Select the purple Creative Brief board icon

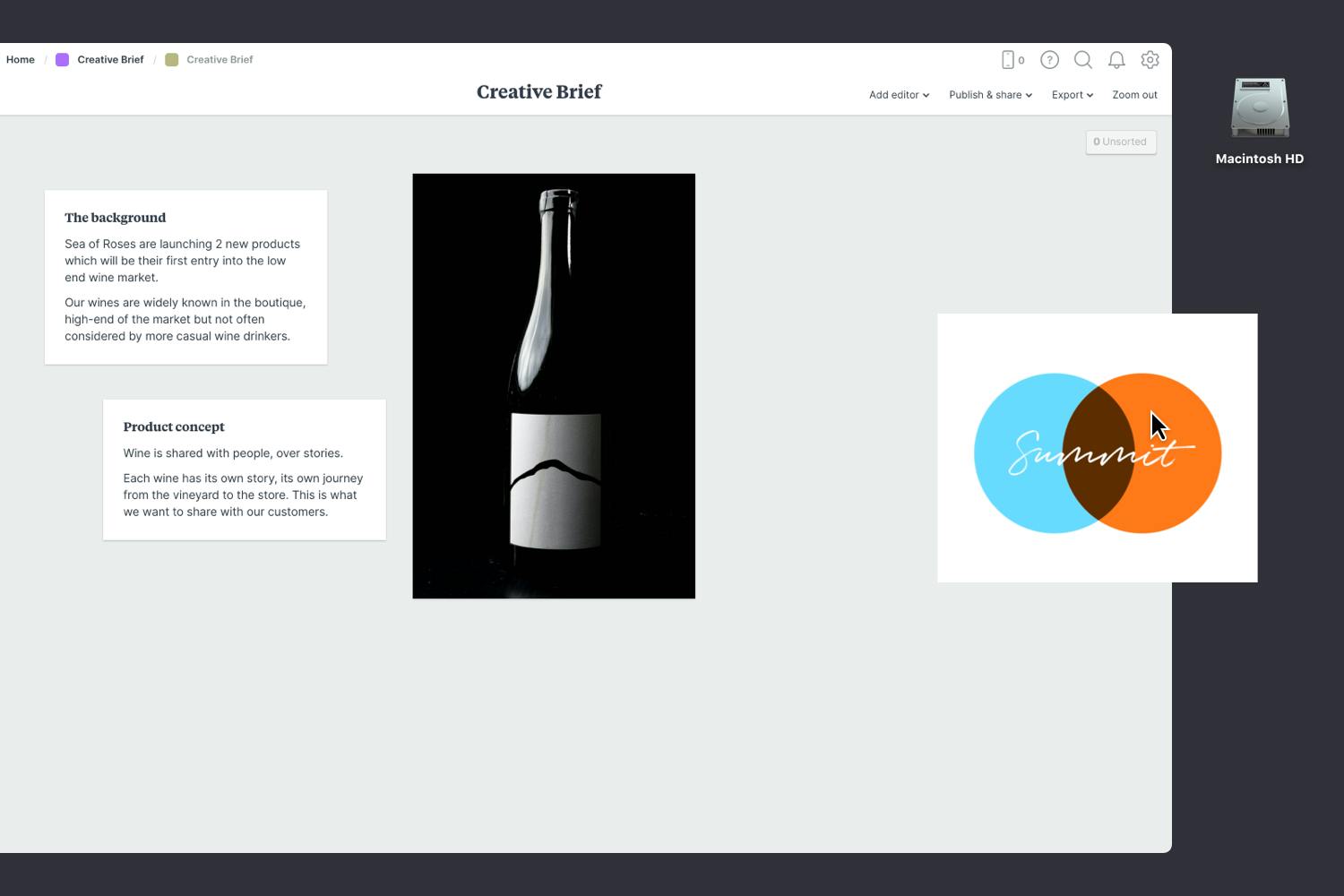pos(62,59)
